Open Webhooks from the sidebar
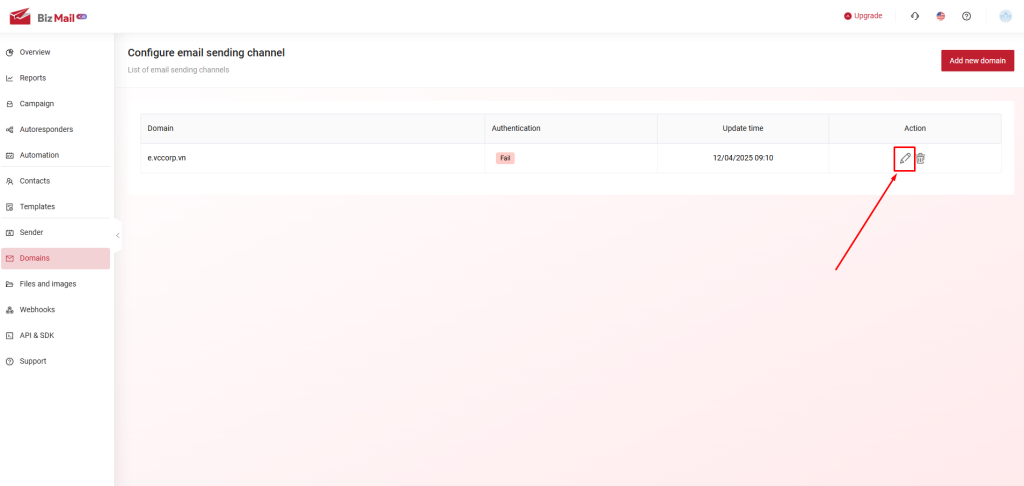The image size is (1024, 486). coord(37,310)
